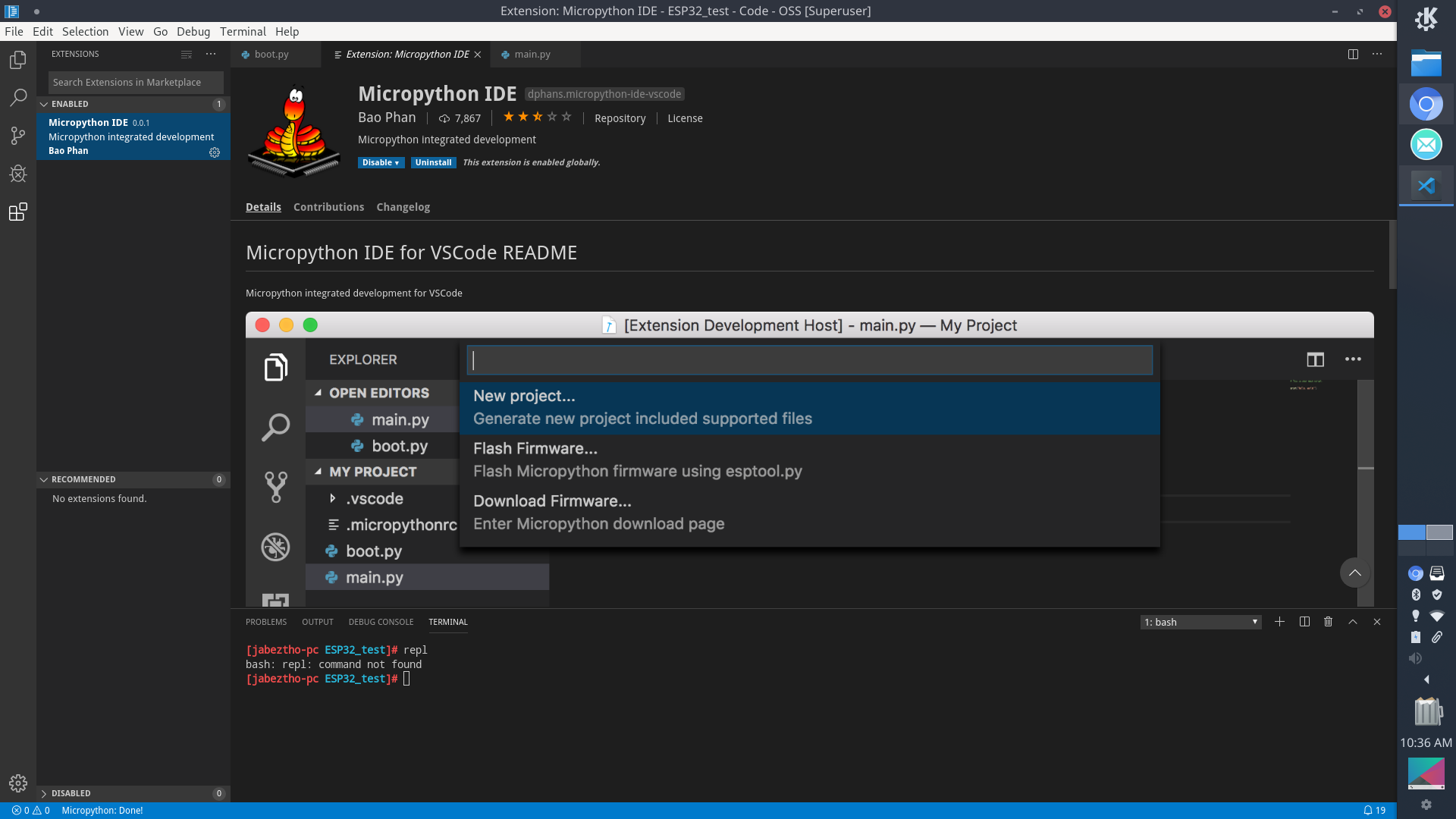Close the terminal panel
1456x819 pixels.
tap(1377, 621)
